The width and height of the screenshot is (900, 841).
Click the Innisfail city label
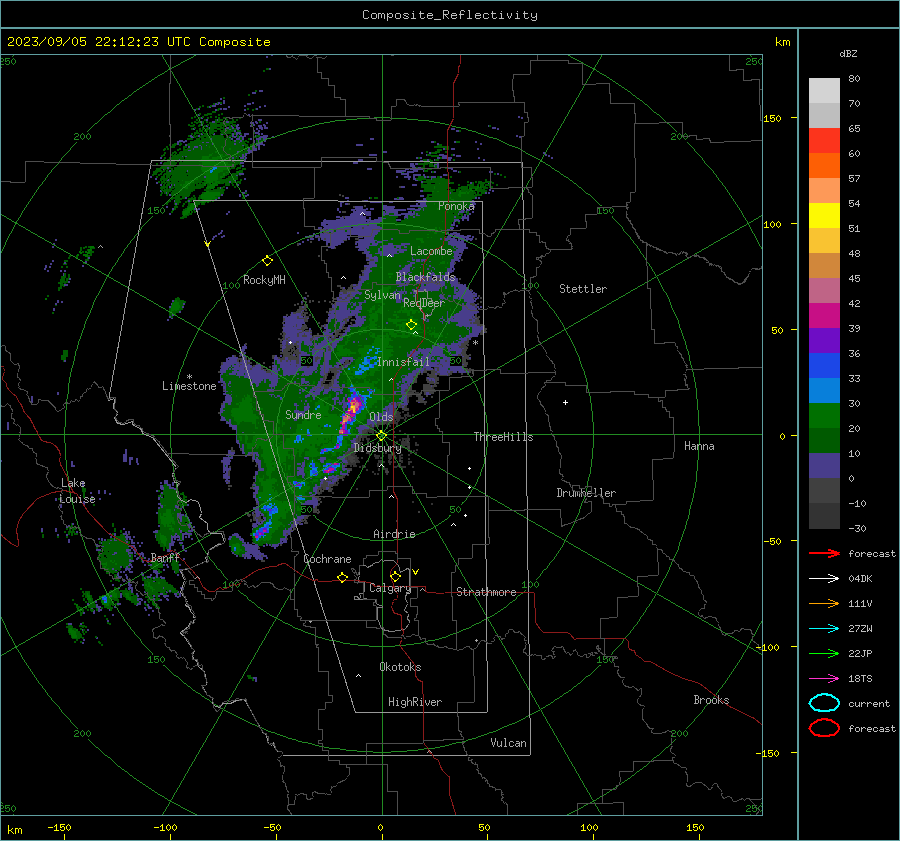pos(403,362)
